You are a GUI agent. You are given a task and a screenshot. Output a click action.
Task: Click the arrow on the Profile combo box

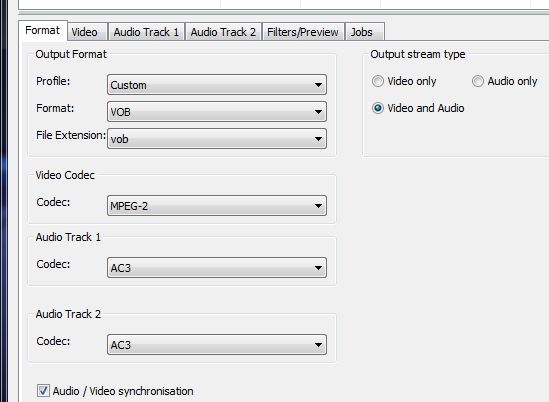coord(318,85)
